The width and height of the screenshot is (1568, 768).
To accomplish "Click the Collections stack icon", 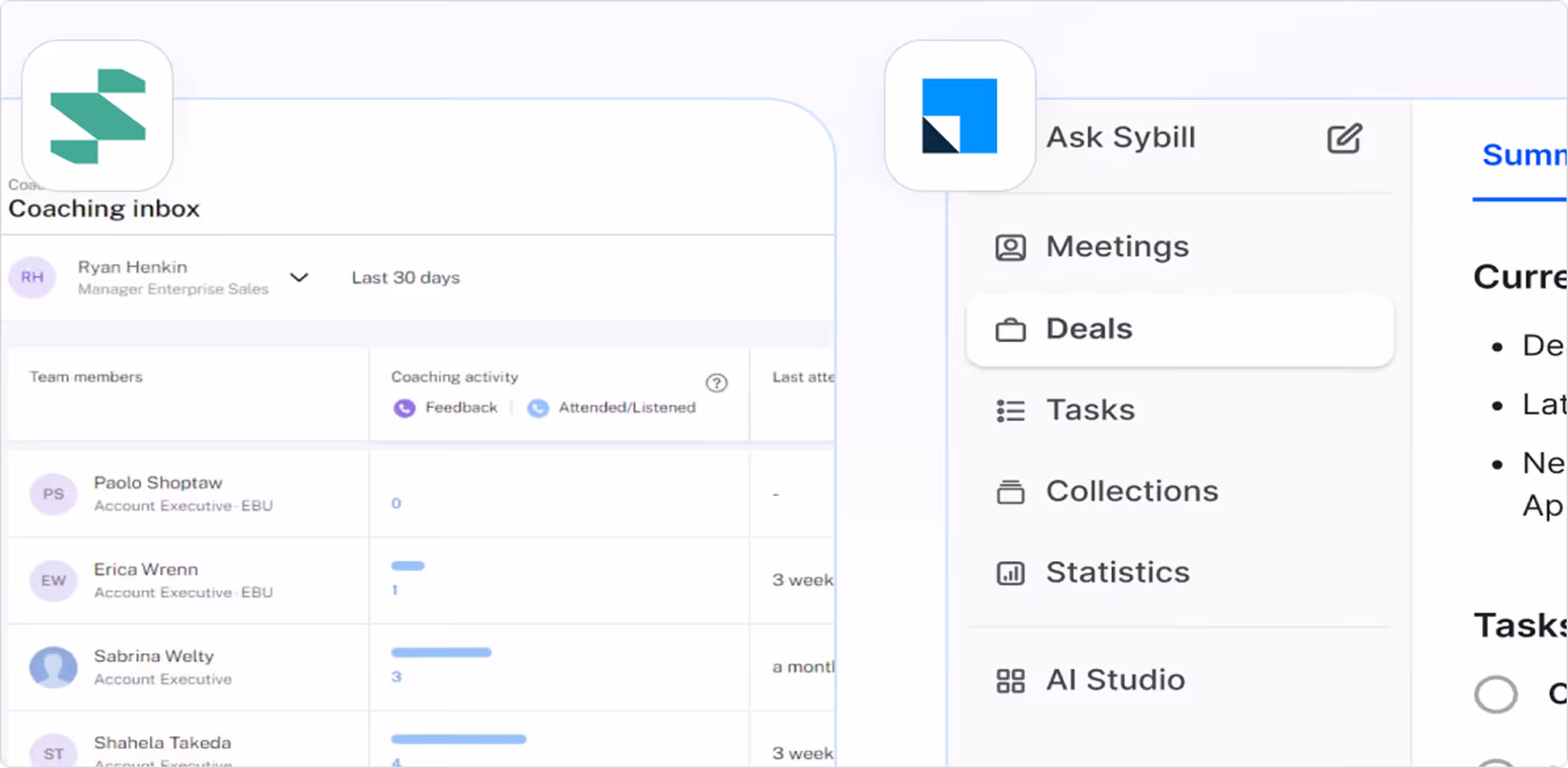I will click(1010, 492).
